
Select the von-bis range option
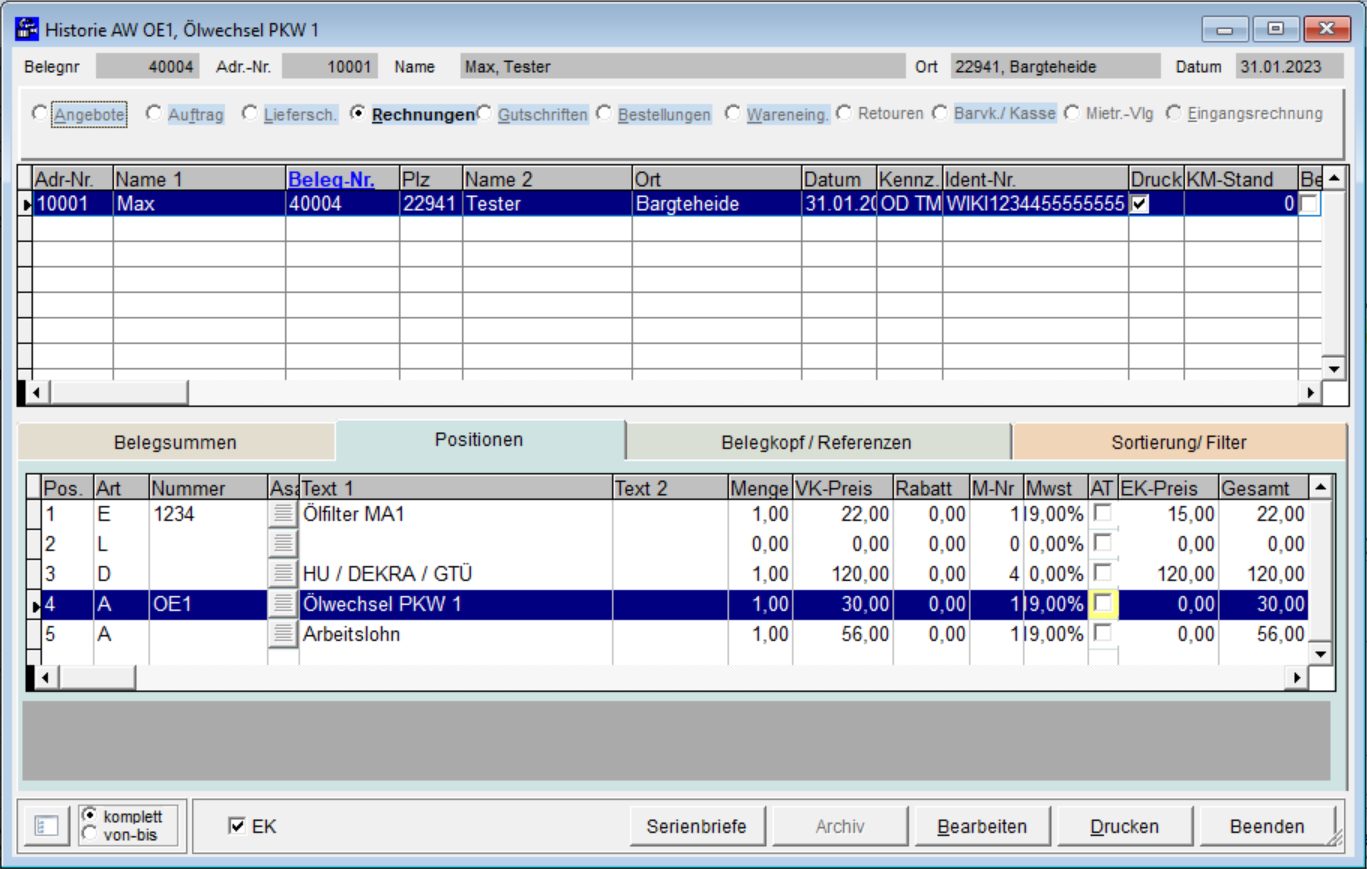pyautogui.click(x=91, y=834)
